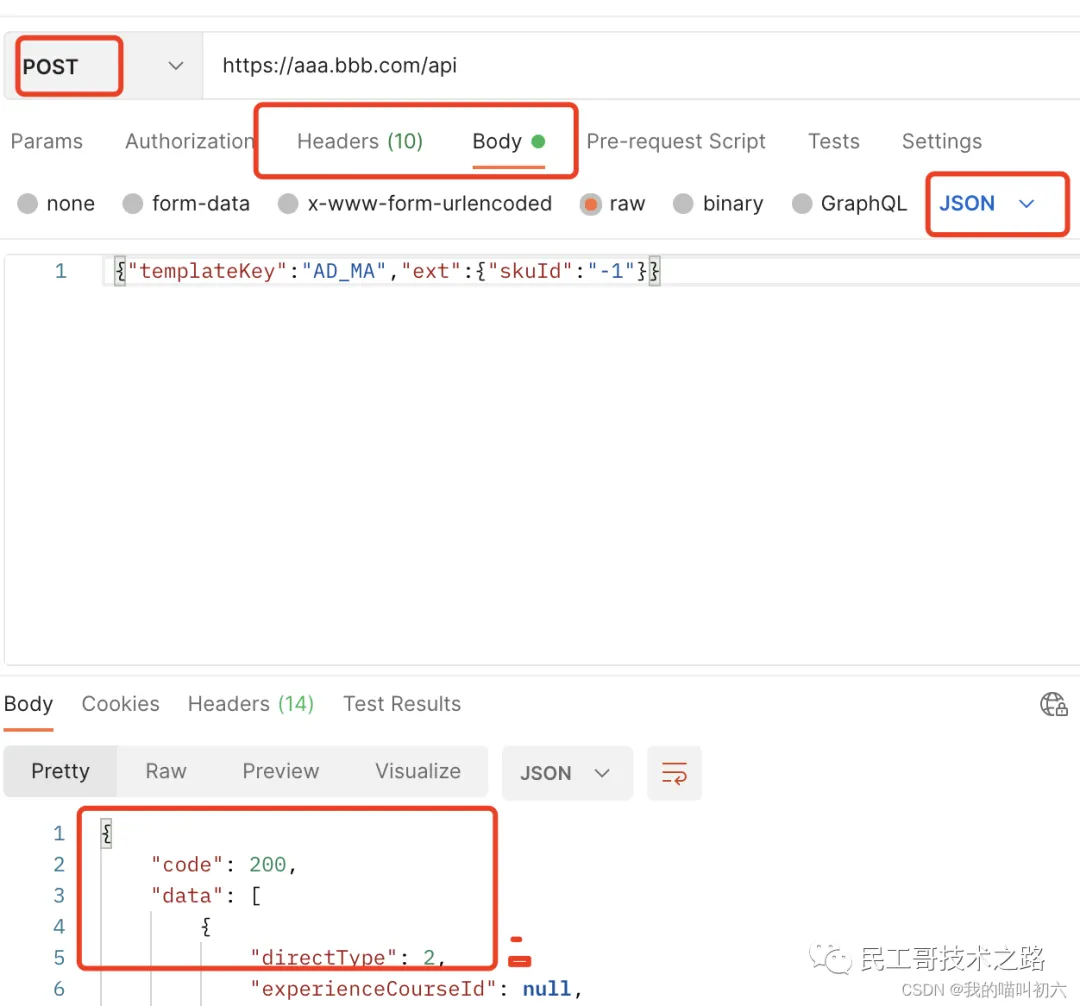Select the response Body tab

click(28, 704)
